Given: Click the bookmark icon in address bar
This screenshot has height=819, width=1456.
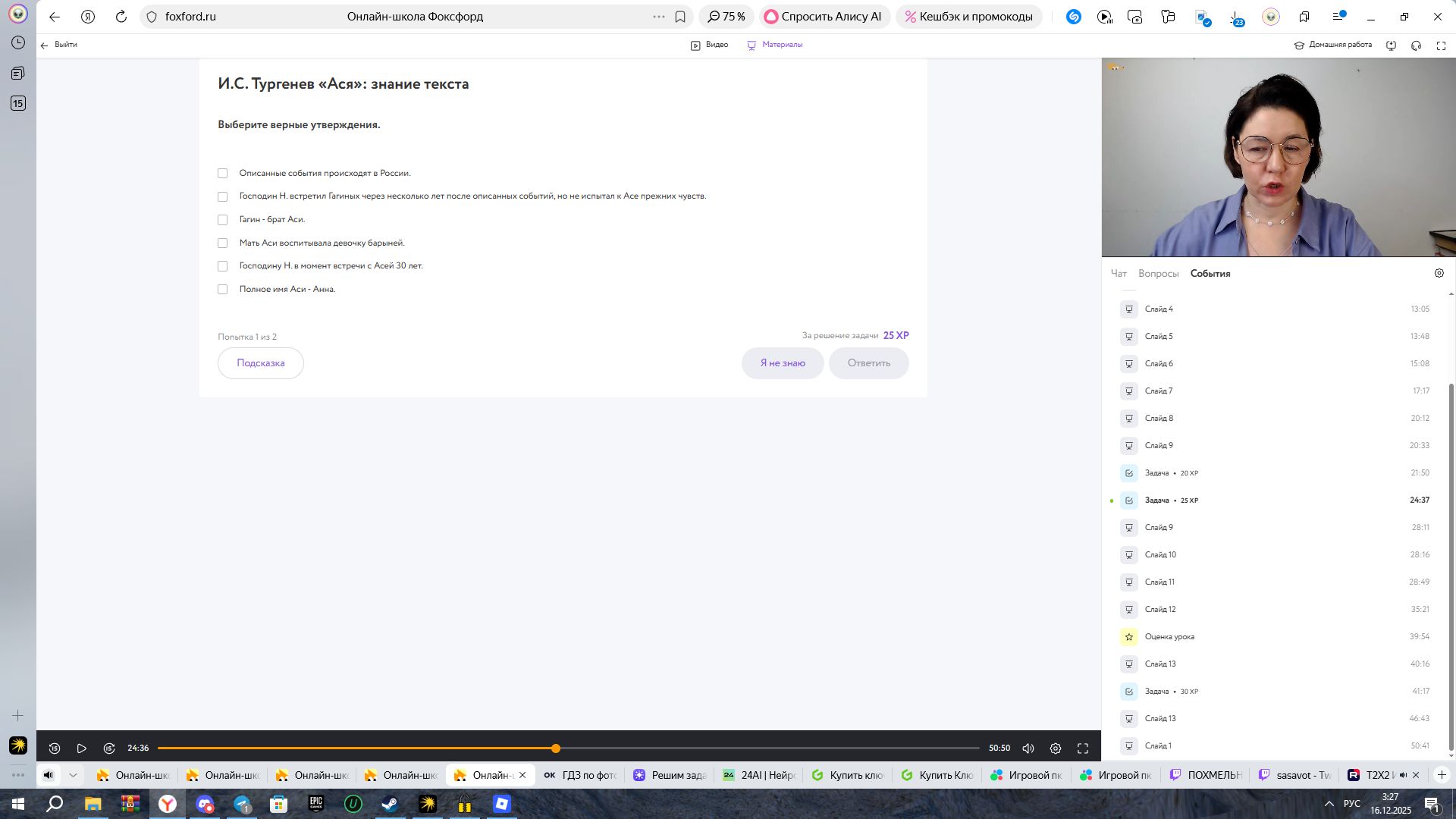Looking at the screenshot, I should click(x=680, y=17).
